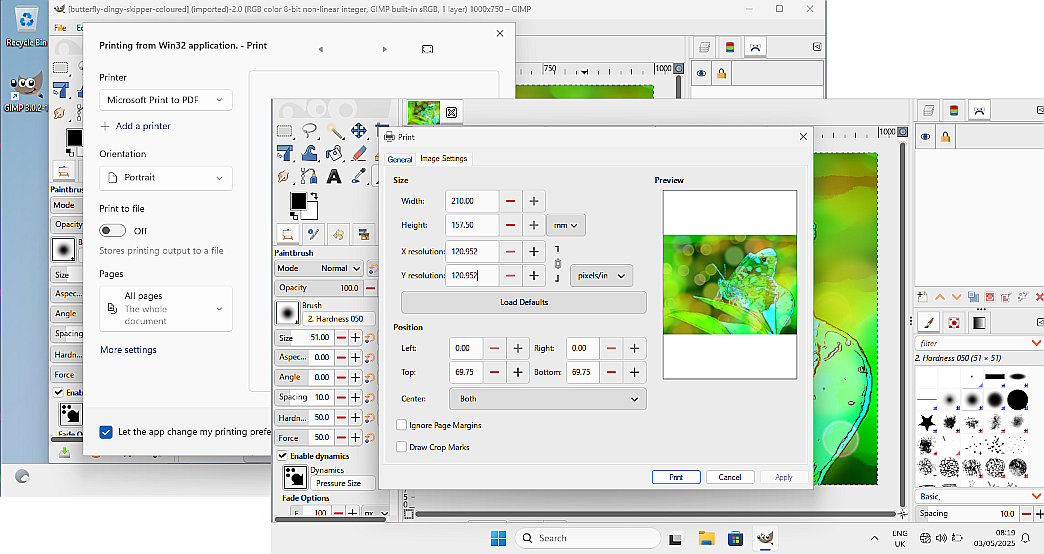Select the Color Picker eyedropper tool
1044x554 pixels.
tap(359, 177)
